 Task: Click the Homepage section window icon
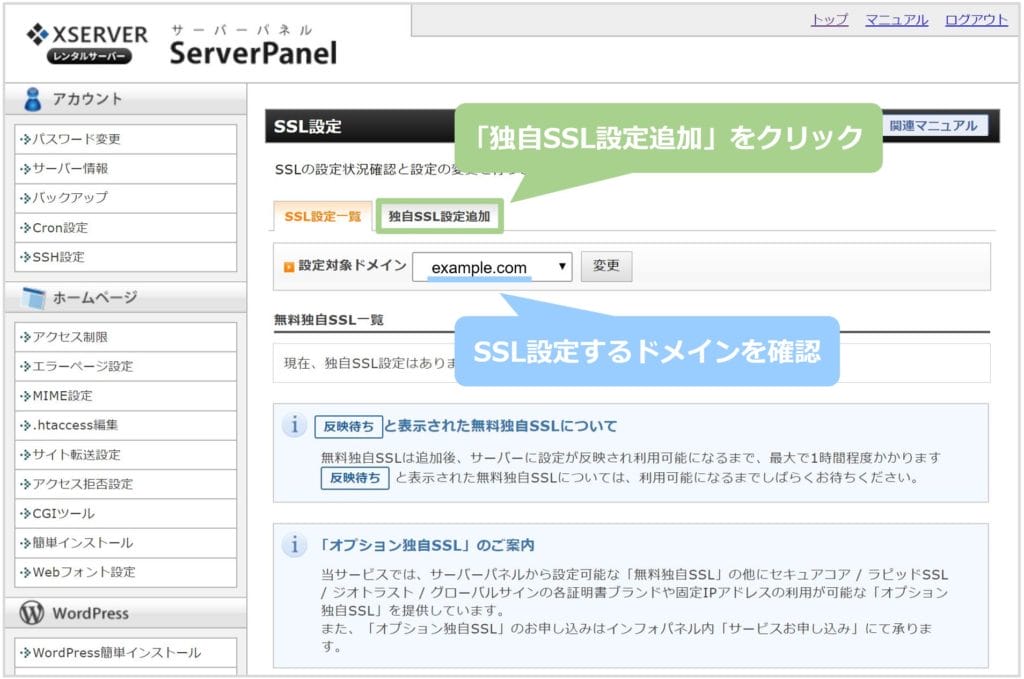click(33, 298)
